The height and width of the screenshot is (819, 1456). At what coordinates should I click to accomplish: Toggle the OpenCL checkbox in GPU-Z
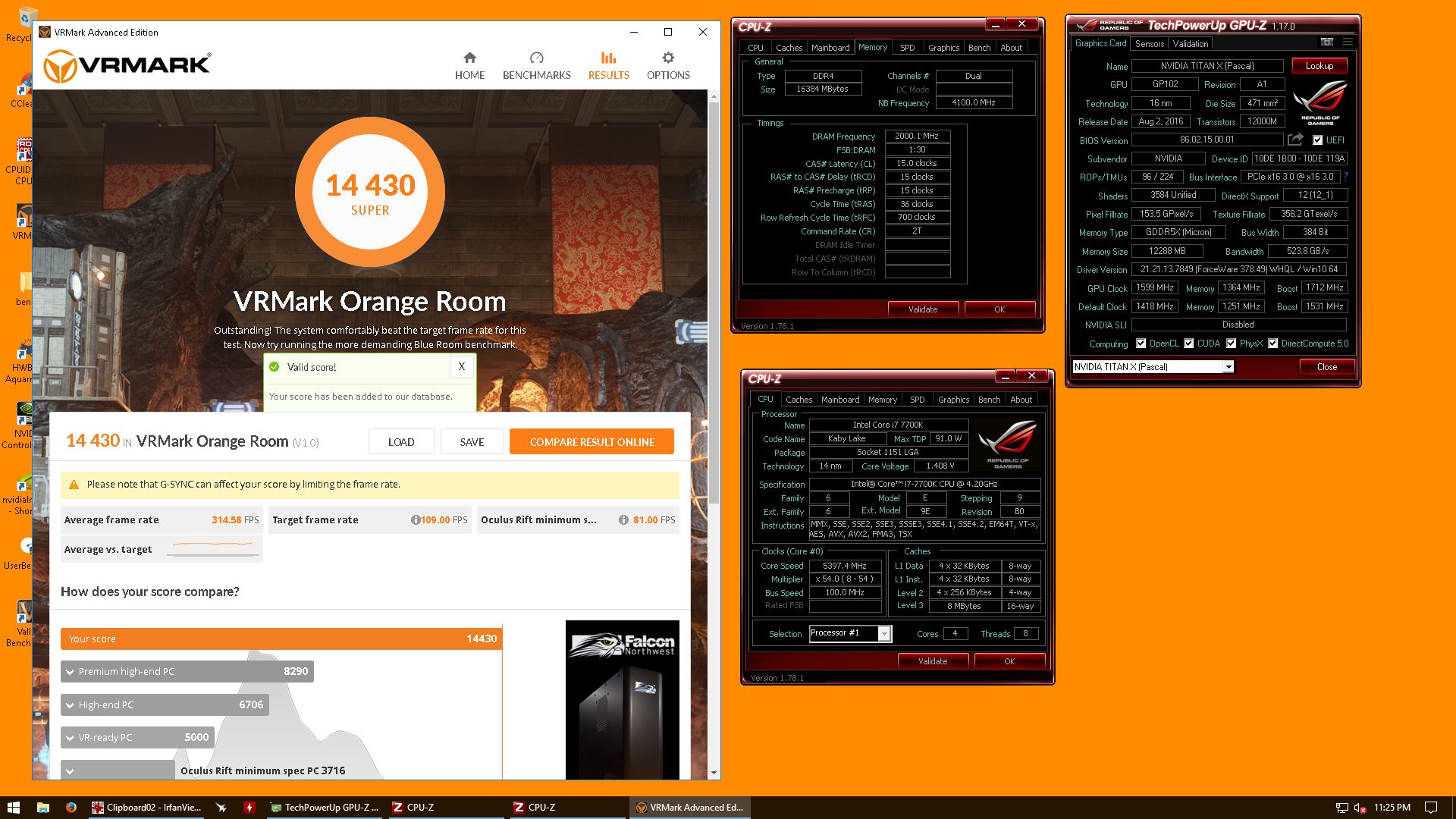pyautogui.click(x=1141, y=344)
